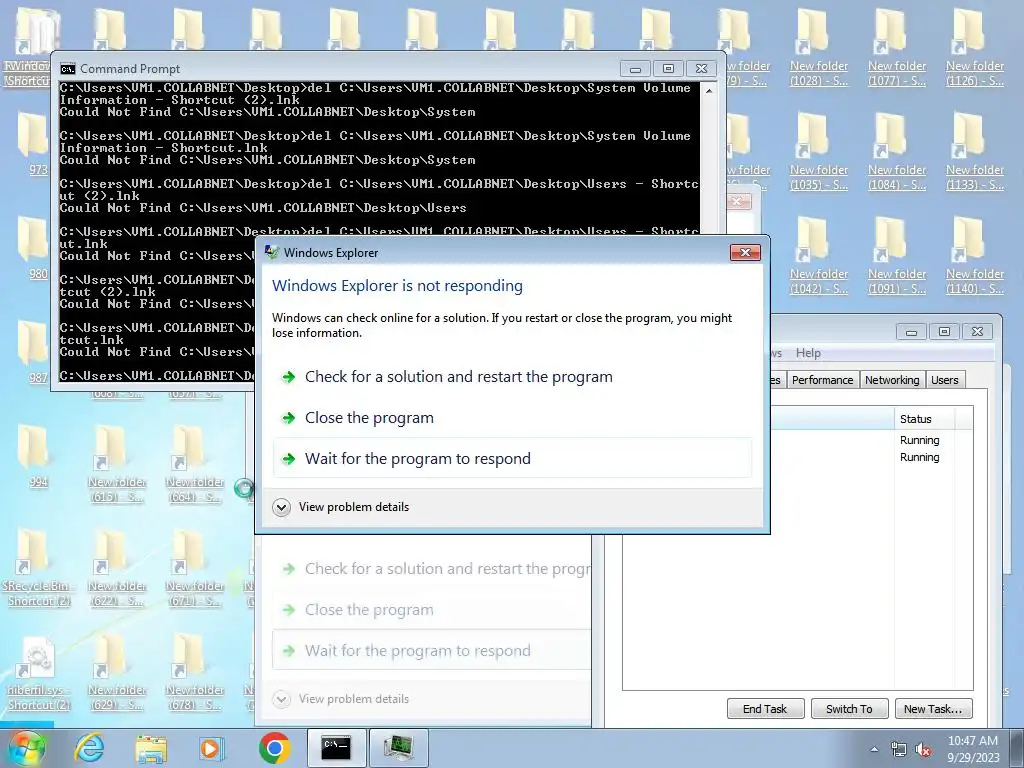1024x768 pixels.
Task: Switch to Task Manager Performance tab
Action: tap(822, 379)
